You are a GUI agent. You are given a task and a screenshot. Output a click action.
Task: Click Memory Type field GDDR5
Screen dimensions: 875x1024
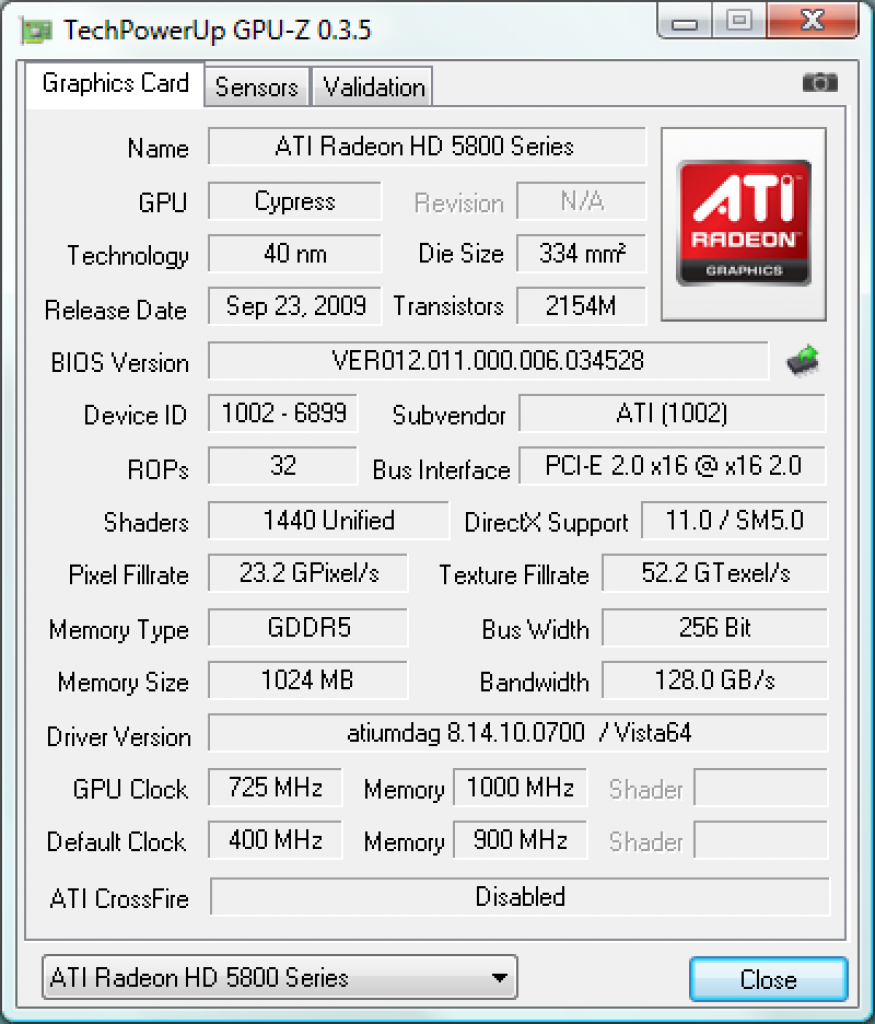[x=308, y=628]
